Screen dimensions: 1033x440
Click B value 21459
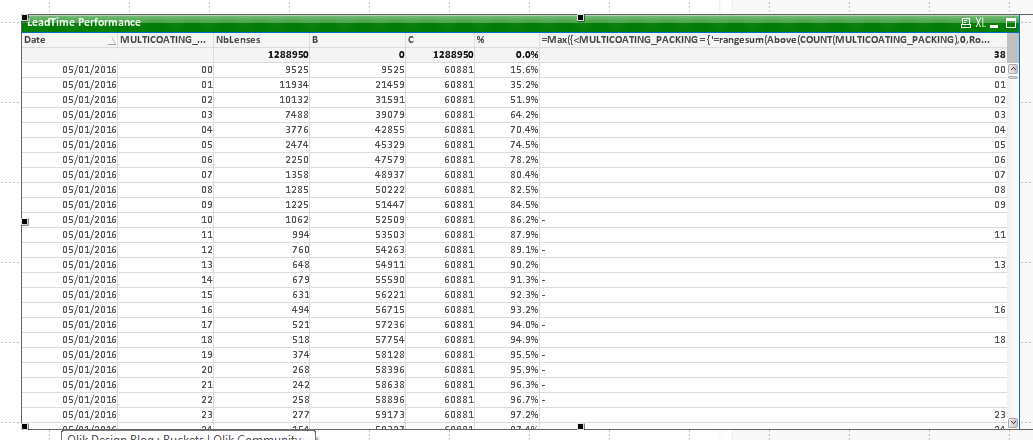point(390,85)
